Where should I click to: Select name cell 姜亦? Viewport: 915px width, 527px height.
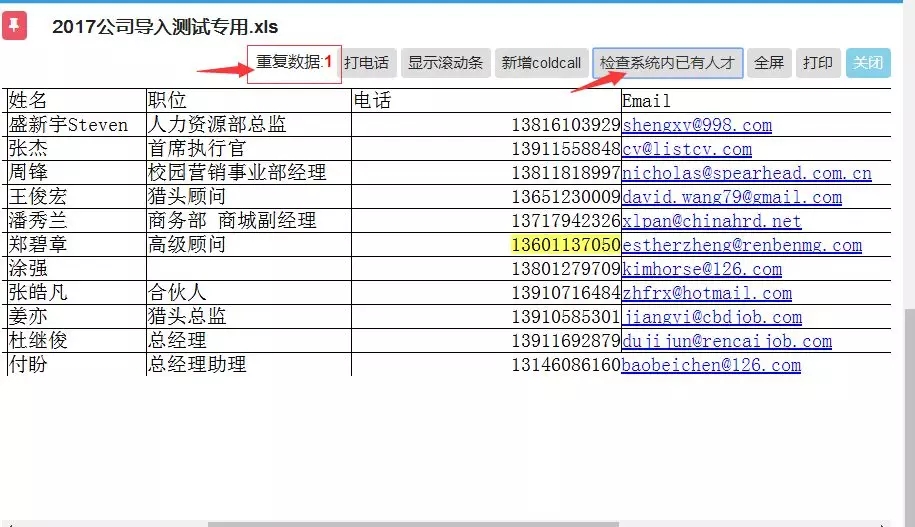(x=76, y=316)
